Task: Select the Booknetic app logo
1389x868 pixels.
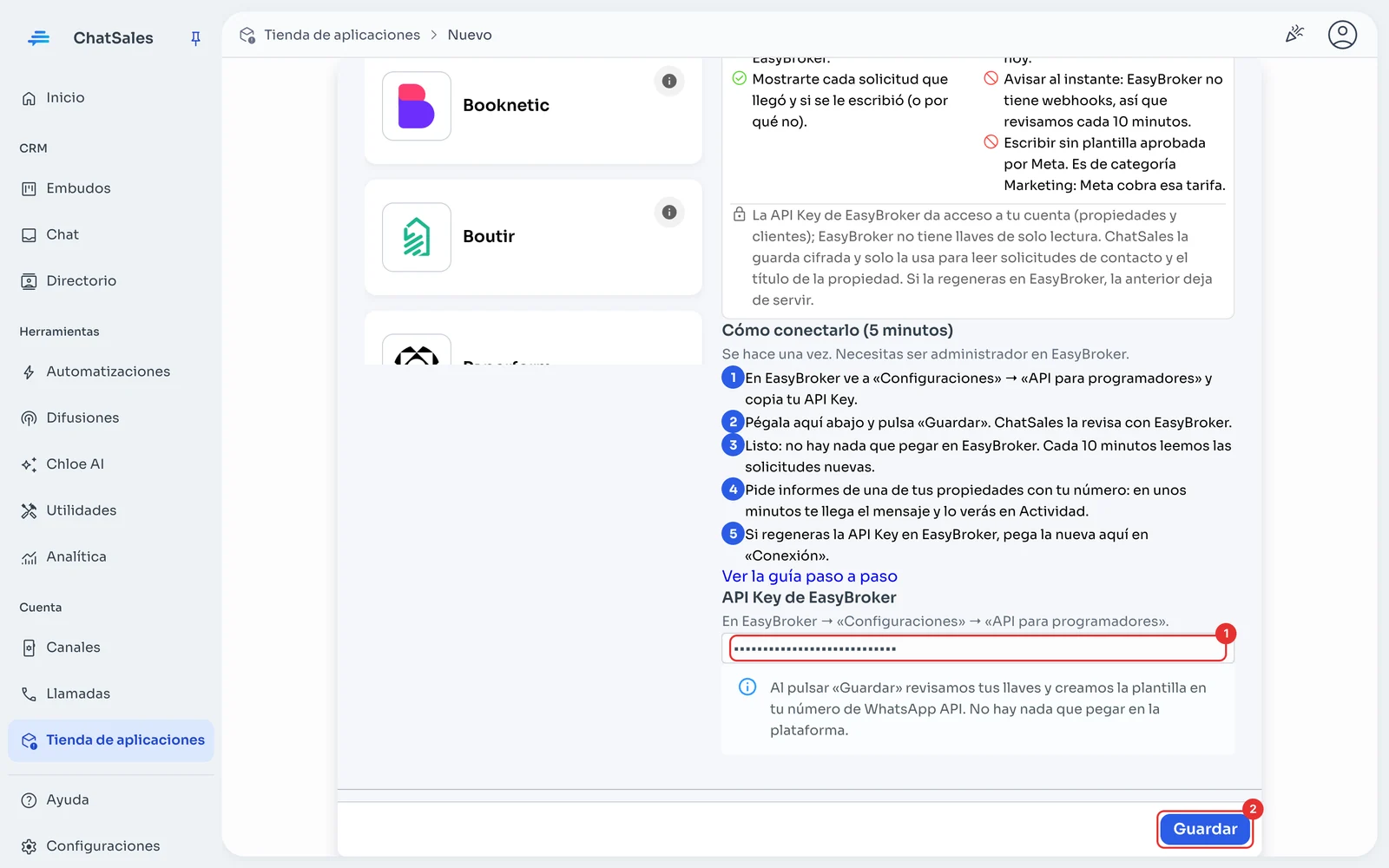Action: (417, 106)
